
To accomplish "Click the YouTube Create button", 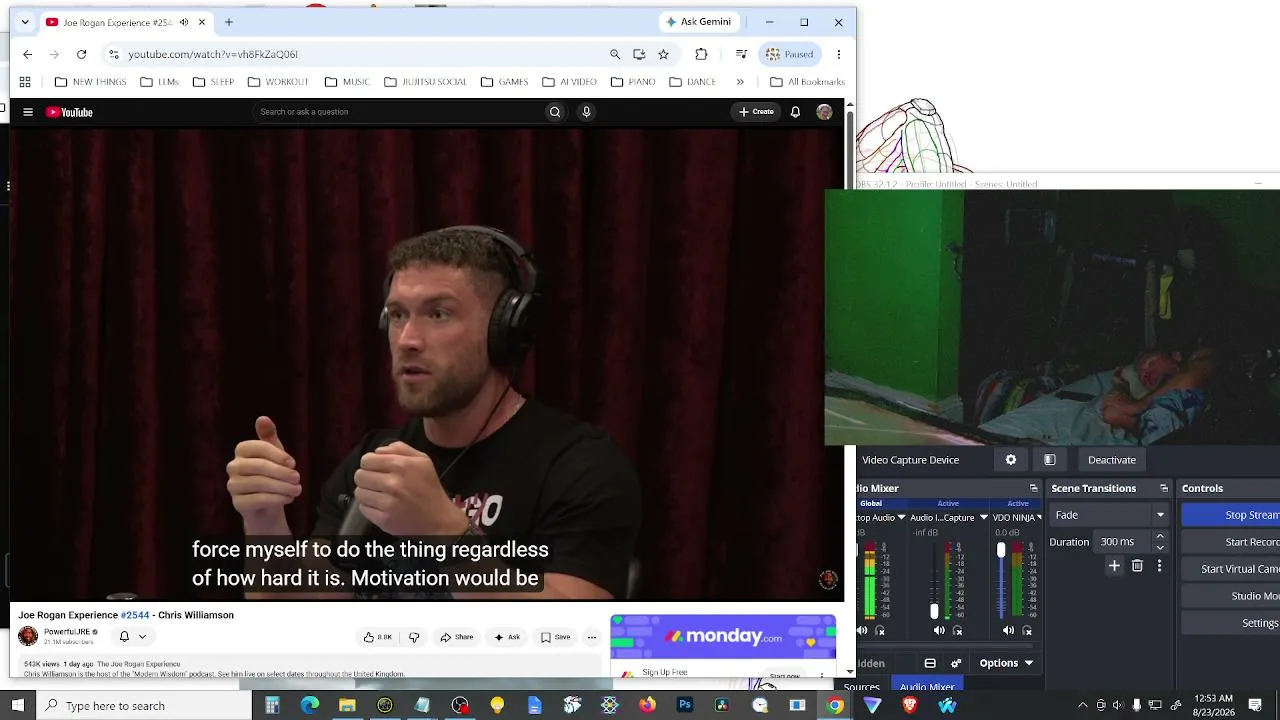I will [756, 112].
